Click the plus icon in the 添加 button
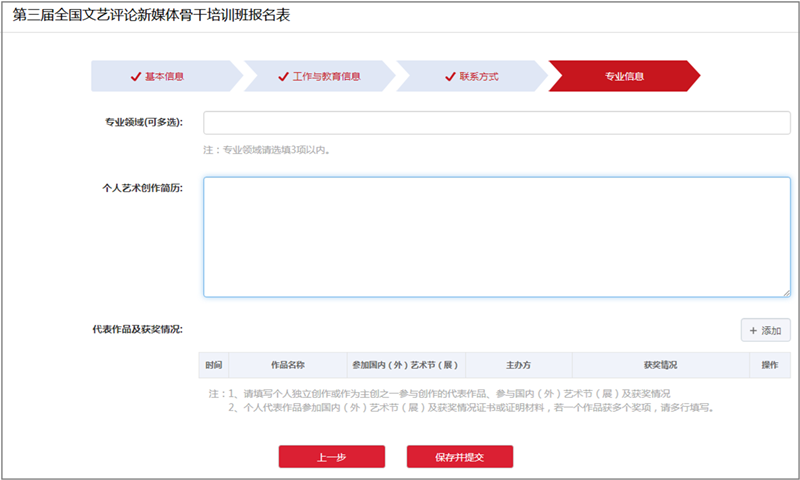800x480 pixels. pyautogui.click(x=753, y=330)
